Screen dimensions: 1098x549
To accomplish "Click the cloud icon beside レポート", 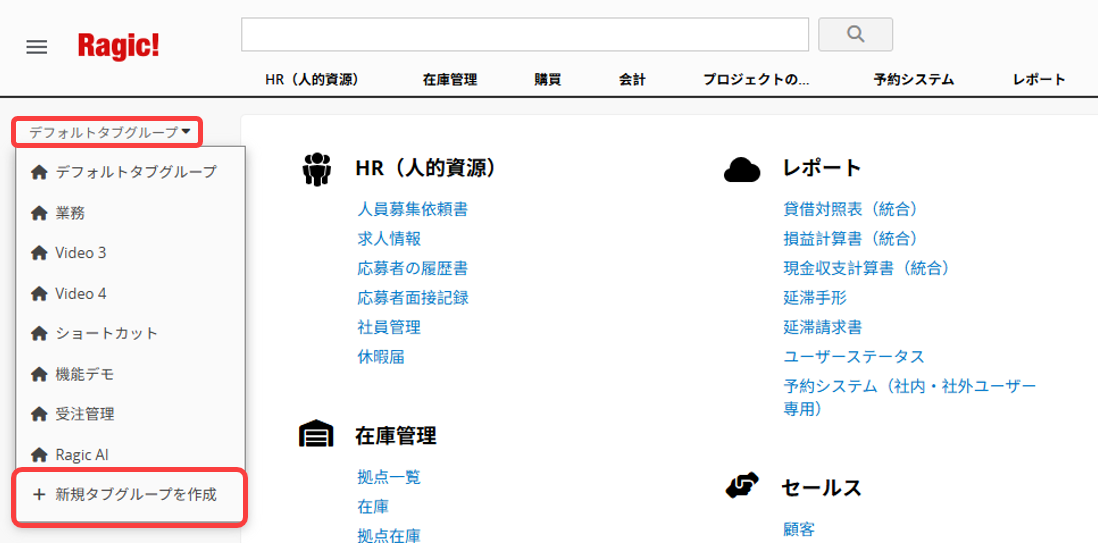I will click(742, 169).
